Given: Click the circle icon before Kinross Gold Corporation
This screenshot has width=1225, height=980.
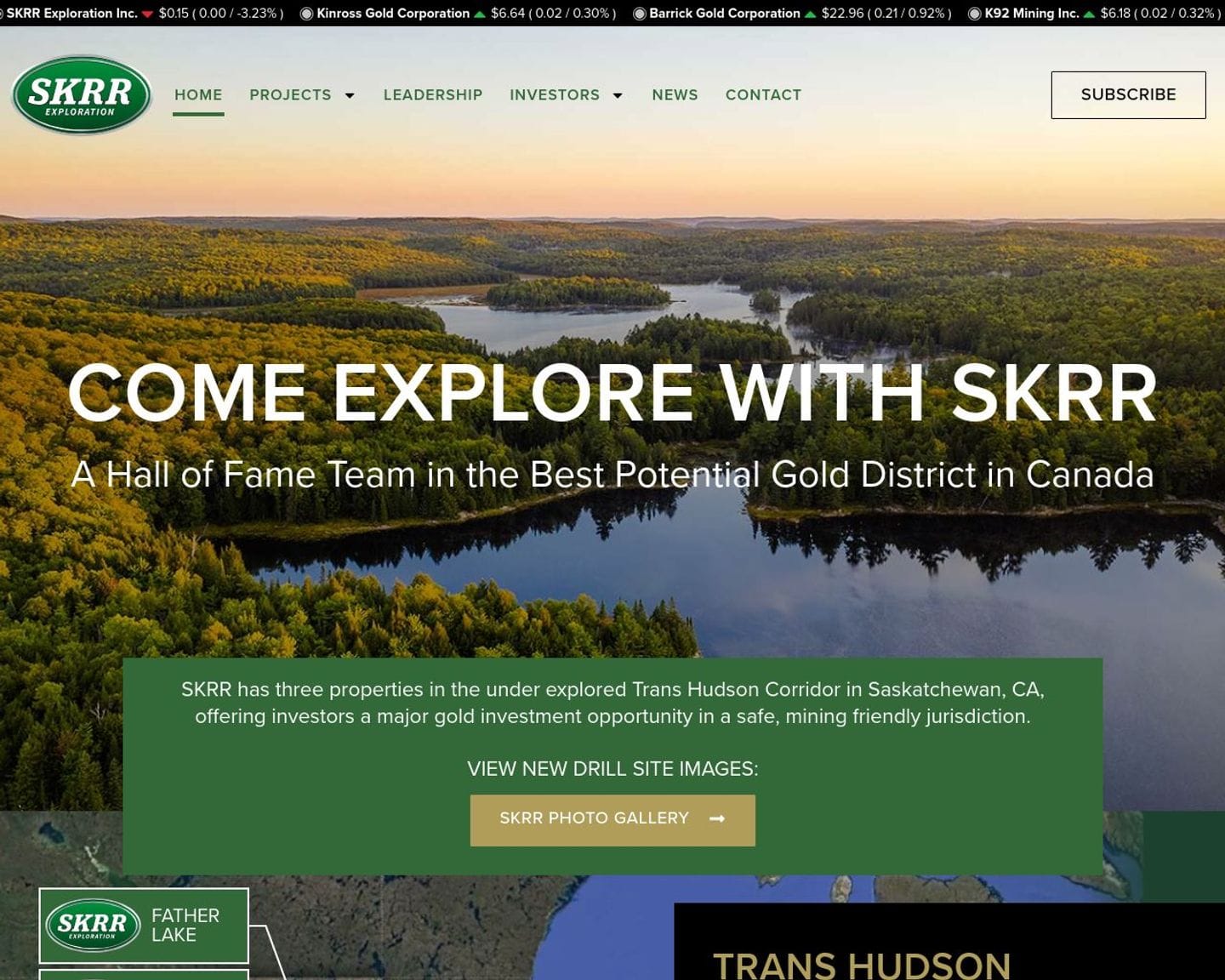Looking at the screenshot, I should coord(306,14).
